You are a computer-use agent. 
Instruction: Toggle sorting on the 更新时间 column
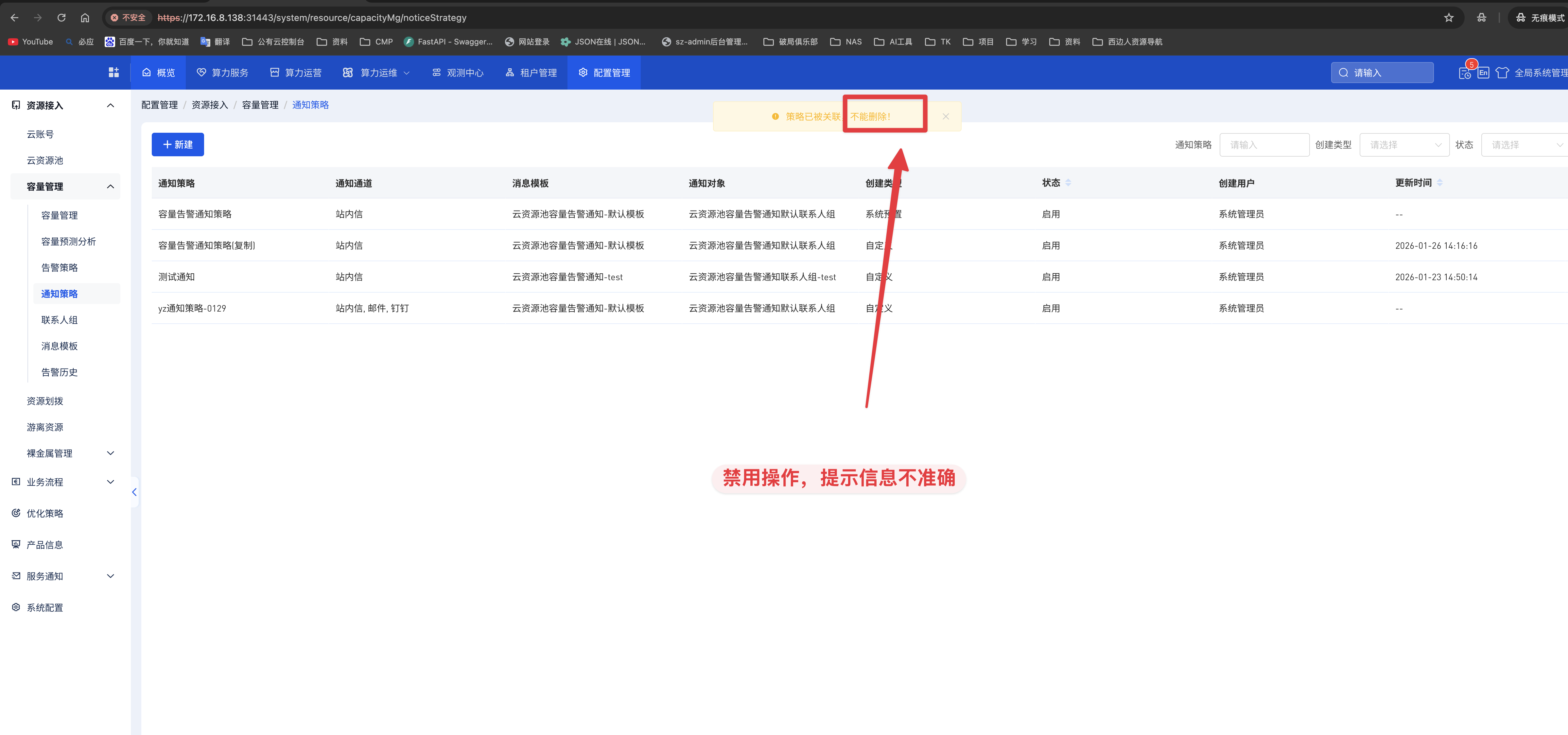coord(1440,182)
